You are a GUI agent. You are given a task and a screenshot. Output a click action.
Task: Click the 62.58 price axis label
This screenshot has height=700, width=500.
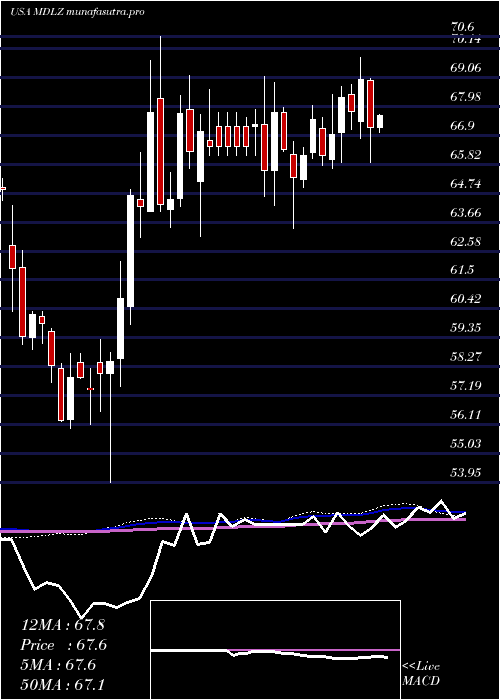[467, 242]
